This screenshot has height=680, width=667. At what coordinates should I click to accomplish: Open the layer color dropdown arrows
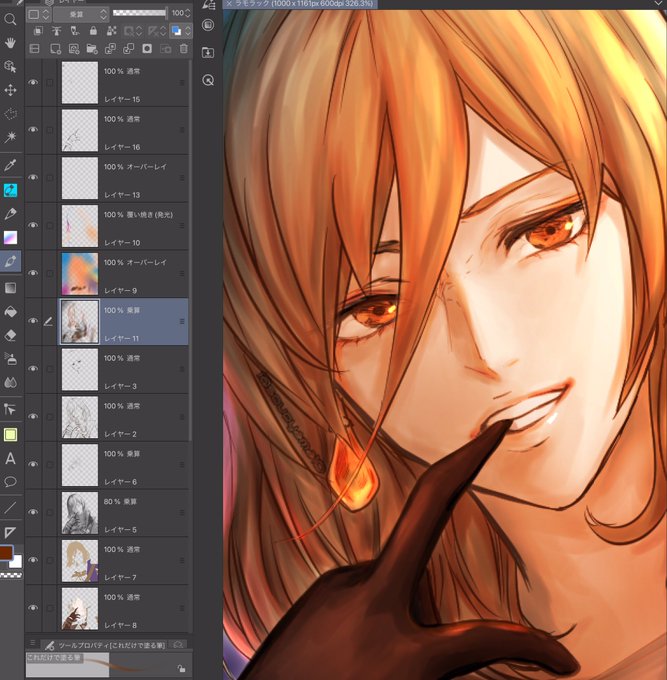[x=188, y=31]
